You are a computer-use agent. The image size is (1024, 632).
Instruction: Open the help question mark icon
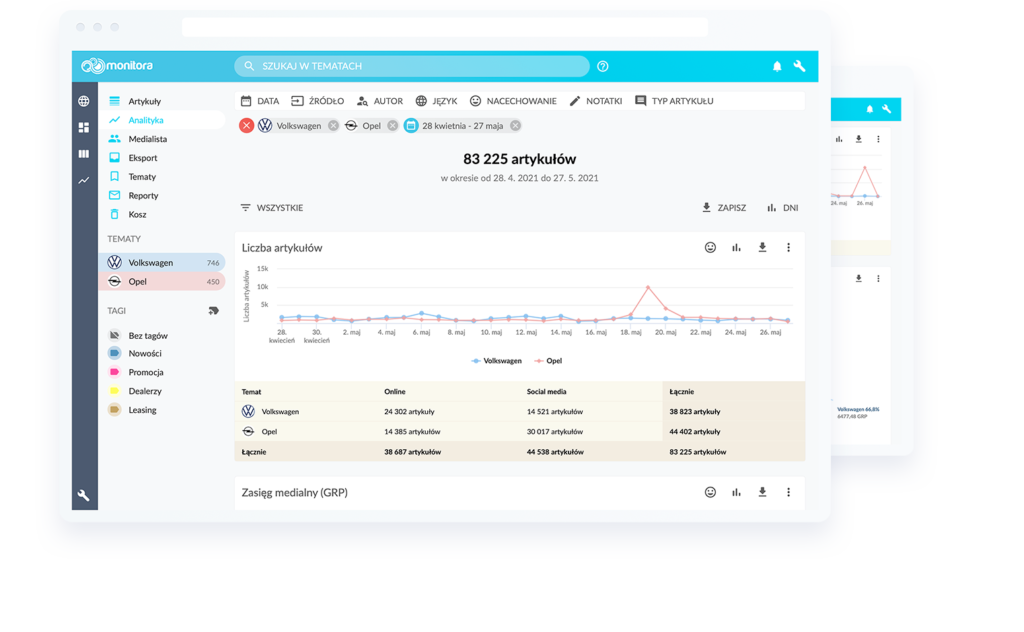(x=603, y=66)
